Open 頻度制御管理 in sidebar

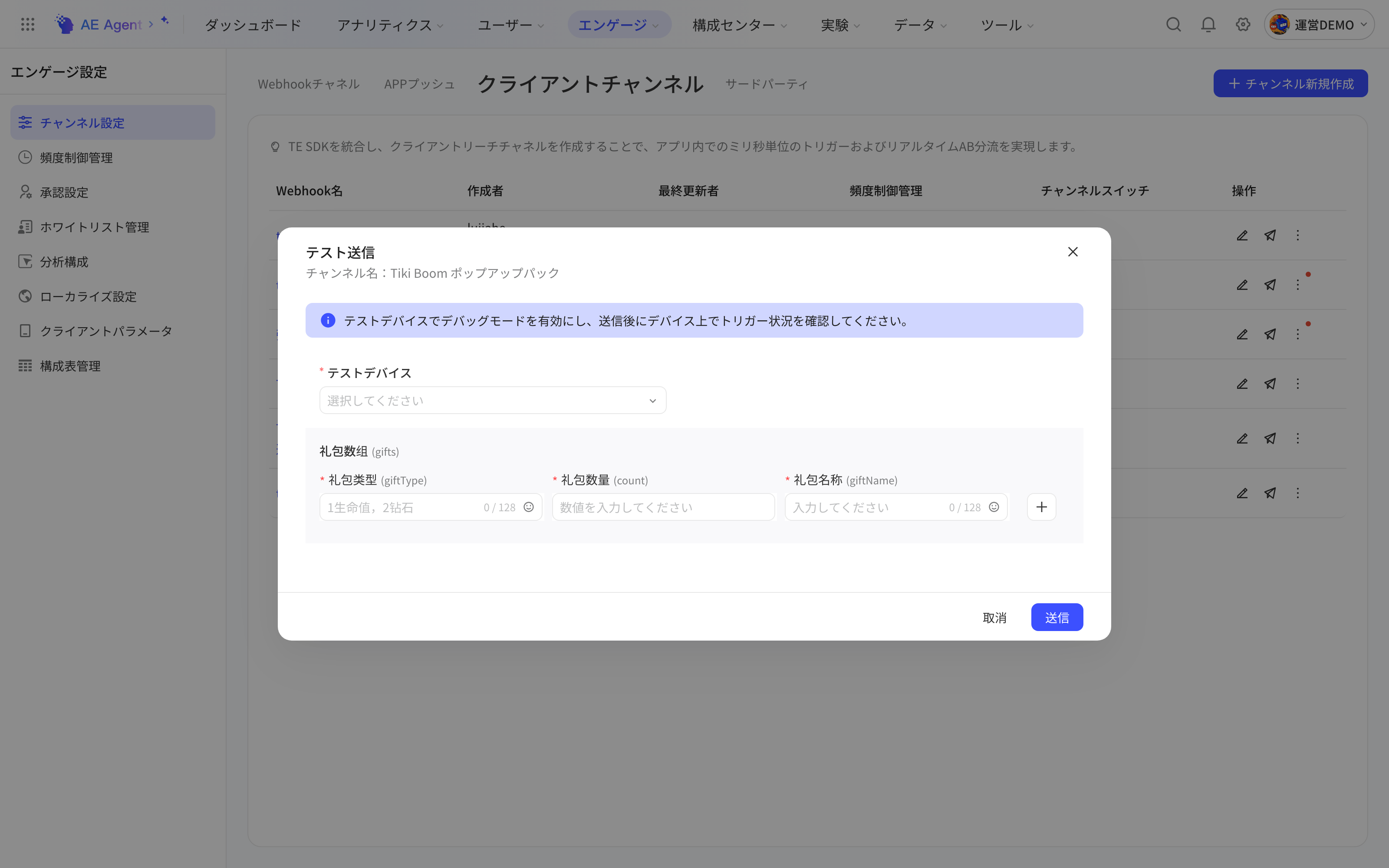click(x=112, y=157)
